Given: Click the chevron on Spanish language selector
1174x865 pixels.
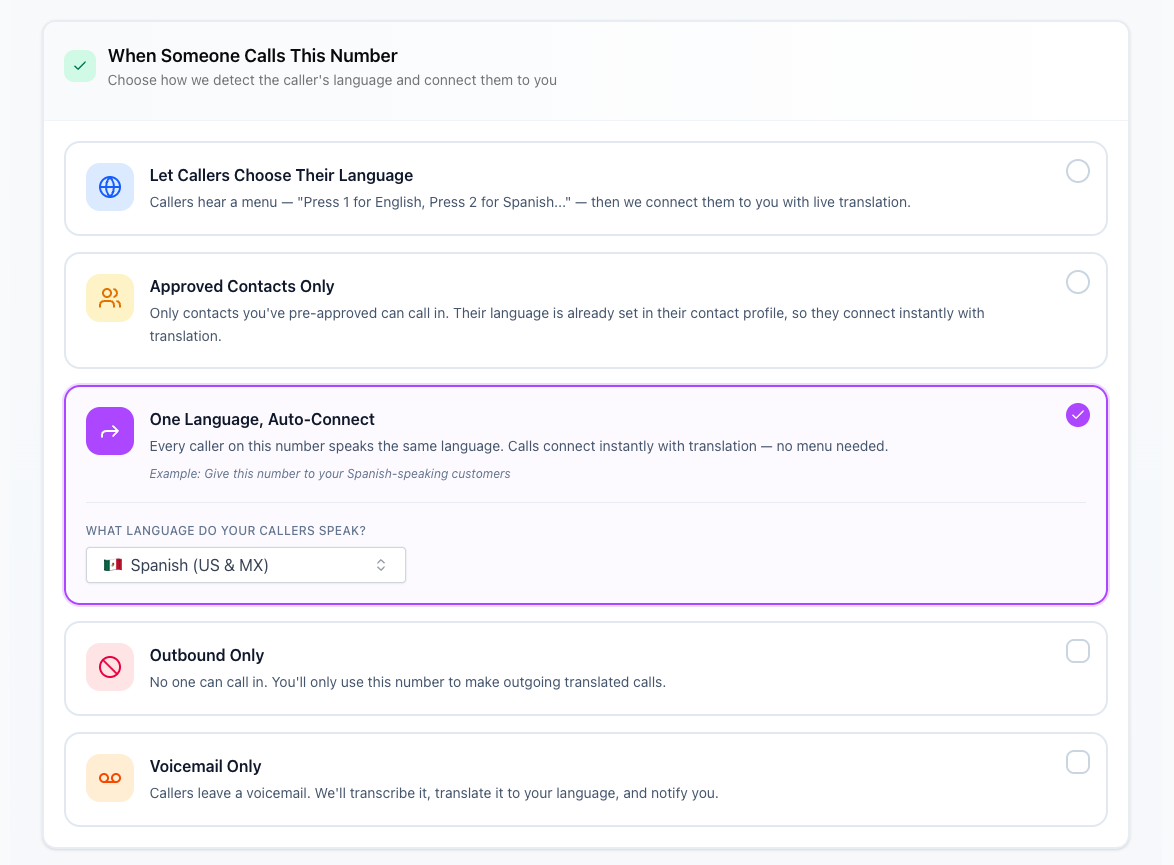Looking at the screenshot, I should pyautogui.click(x=381, y=564).
